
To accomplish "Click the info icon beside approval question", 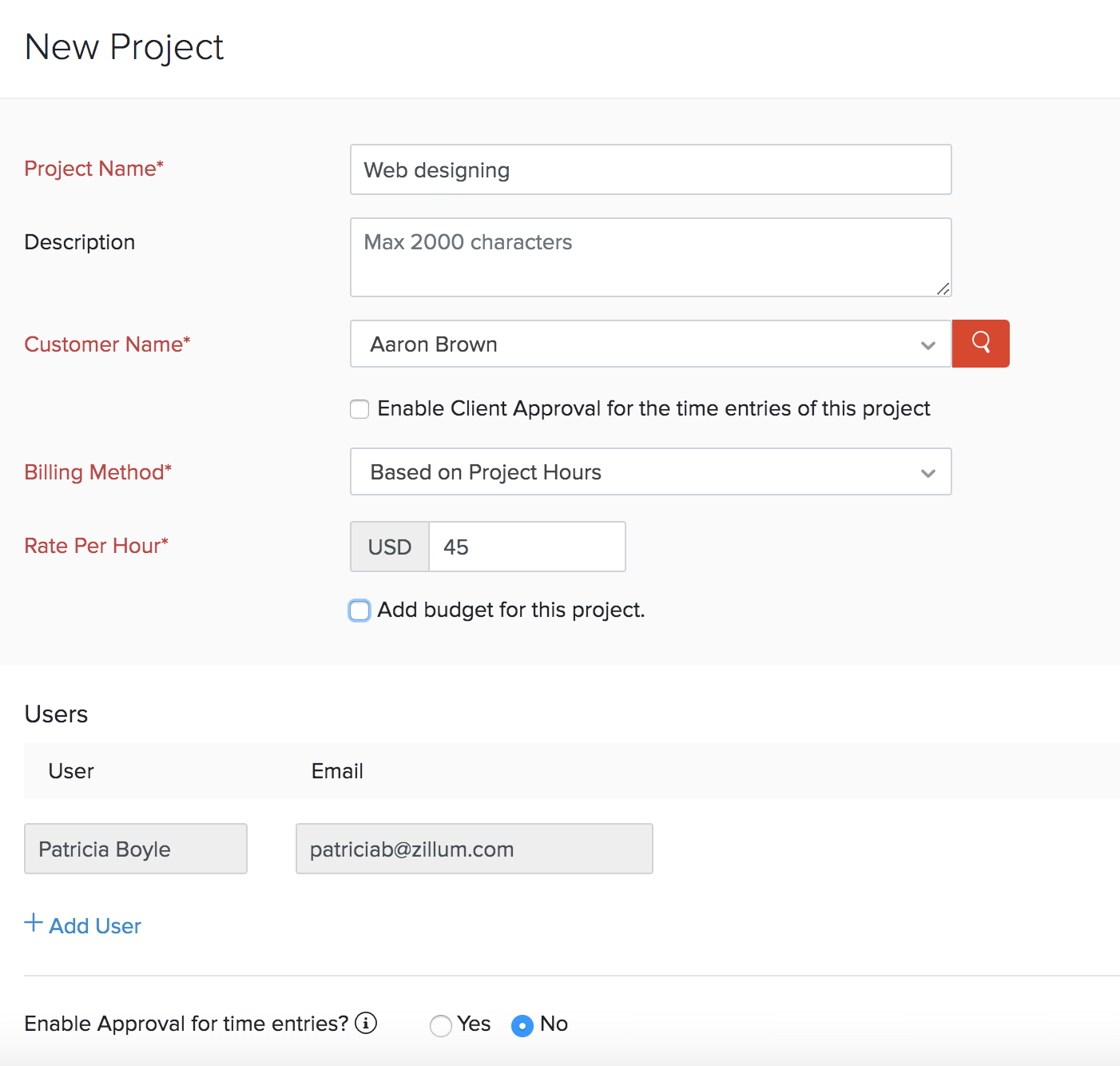I will (x=366, y=1023).
